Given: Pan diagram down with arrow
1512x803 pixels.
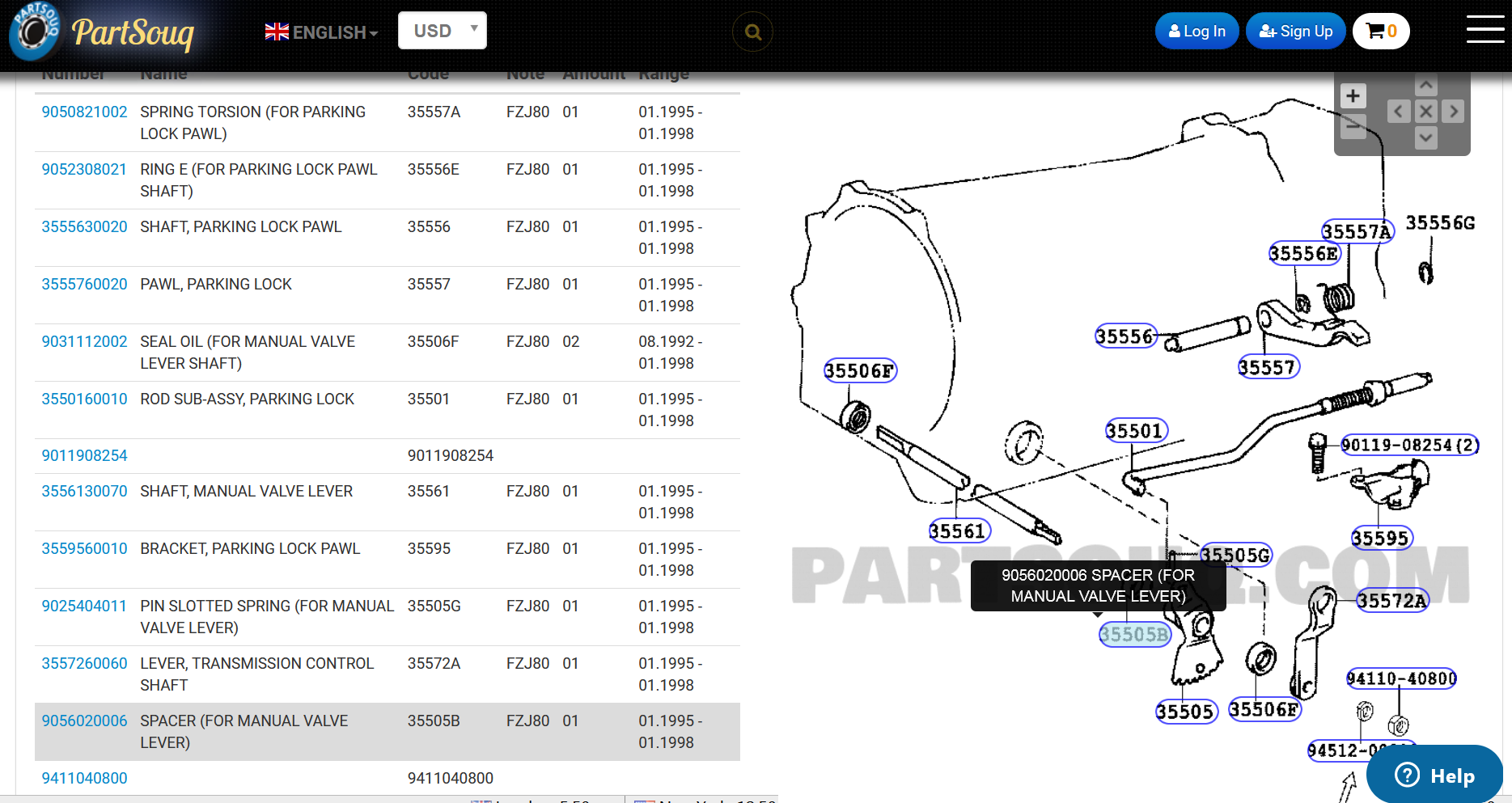Looking at the screenshot, I should click(1426, 138).
